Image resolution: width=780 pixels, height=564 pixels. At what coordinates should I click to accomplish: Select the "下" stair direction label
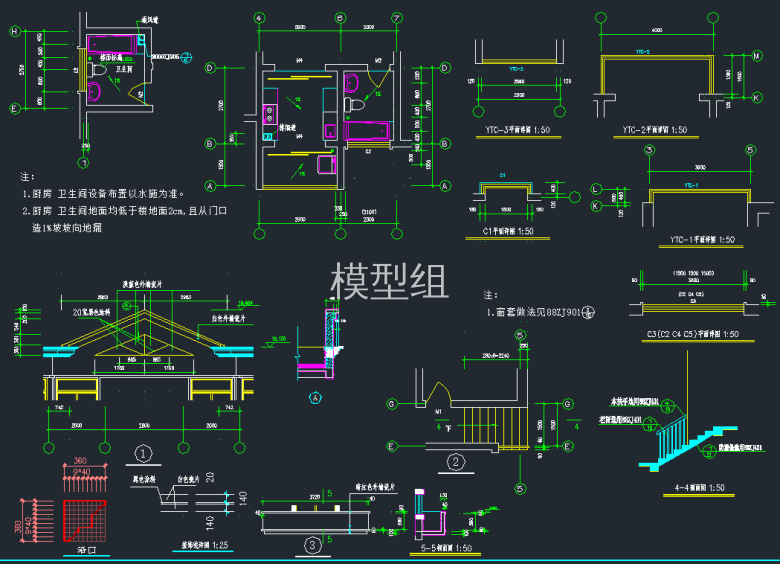coord(449,428)
